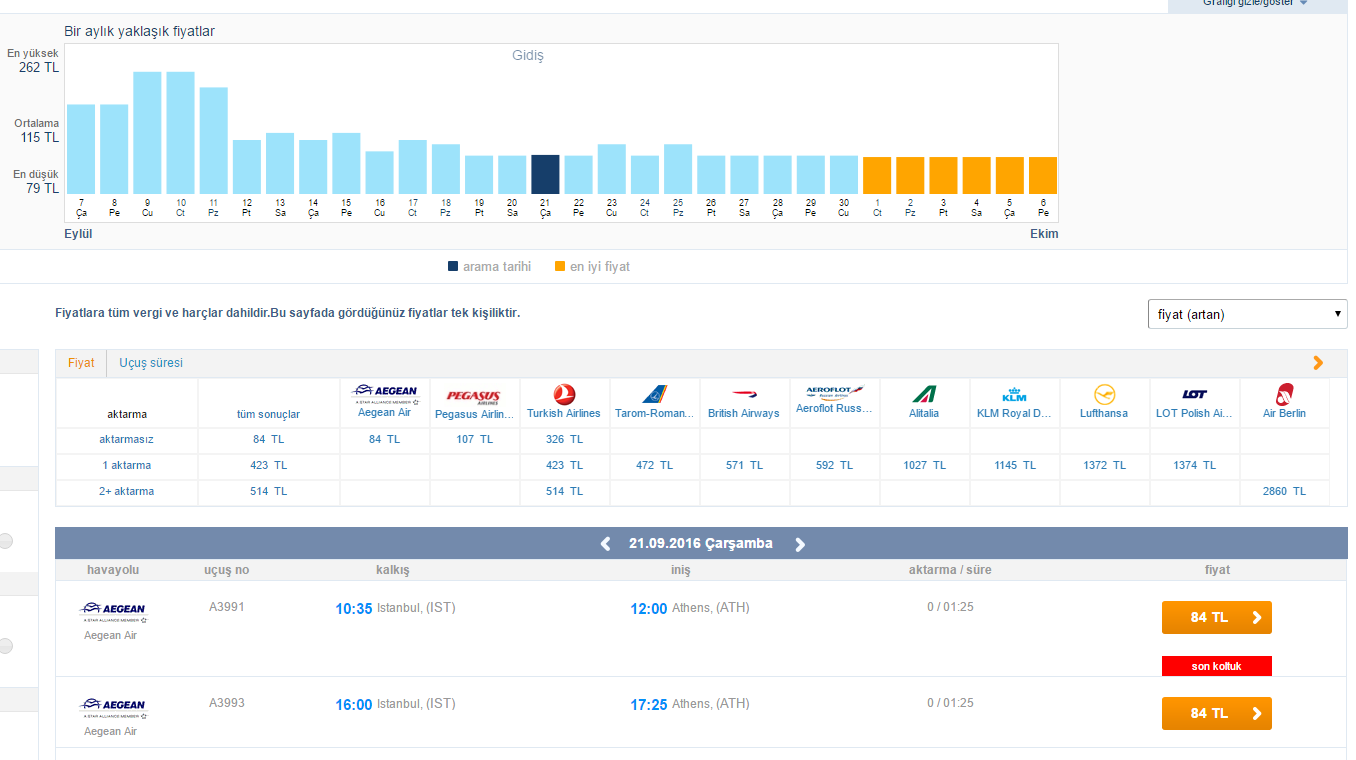Click the orange October 1 price bar
Image resolution: width=1356 pixels, height=760 pixels.
[x=877, y=175]
